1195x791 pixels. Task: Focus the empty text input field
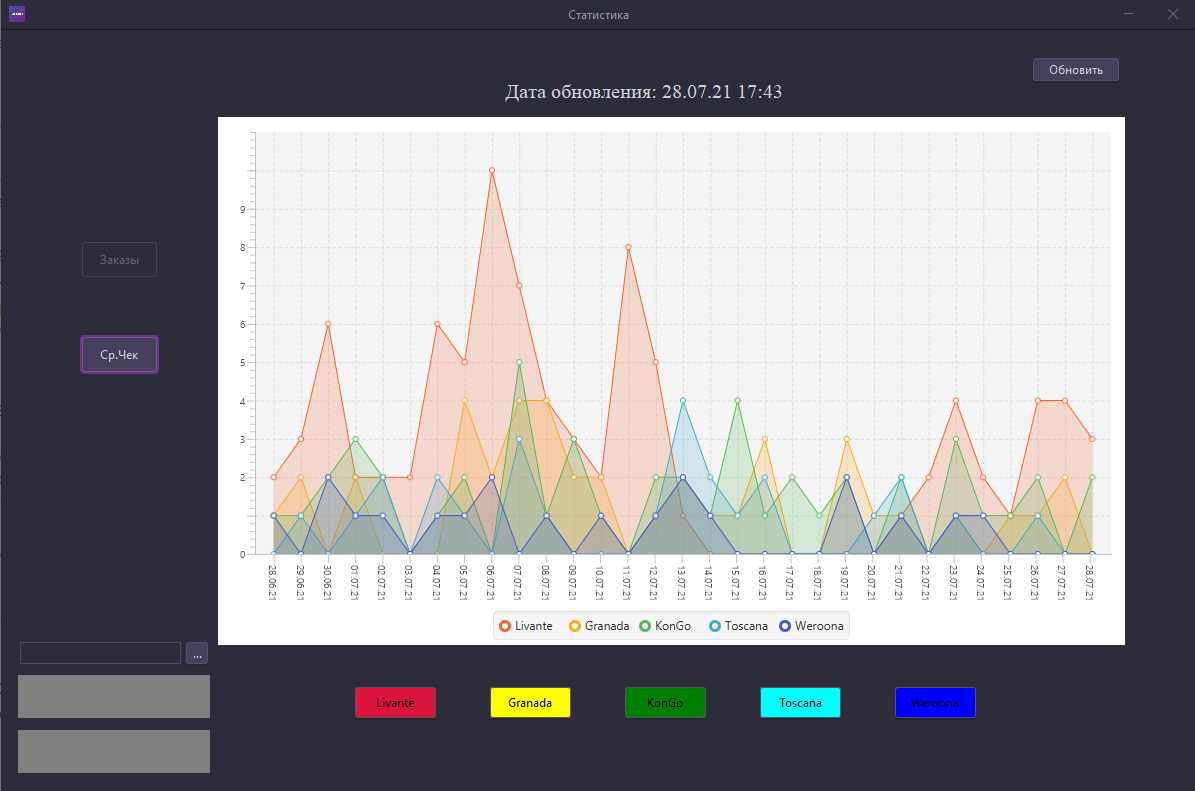pyautogui.click(x=101, y=653)
